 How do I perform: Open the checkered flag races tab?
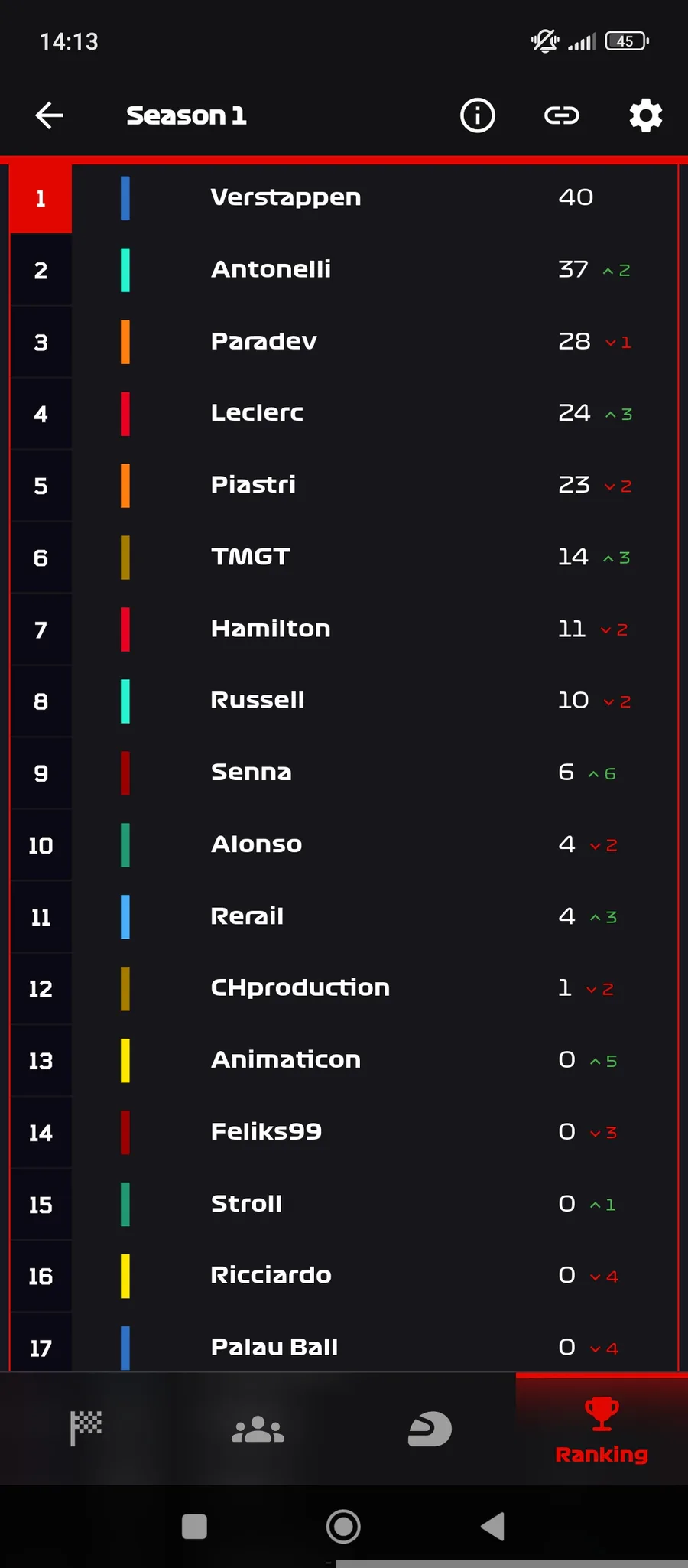click(x=86, y=1428)
